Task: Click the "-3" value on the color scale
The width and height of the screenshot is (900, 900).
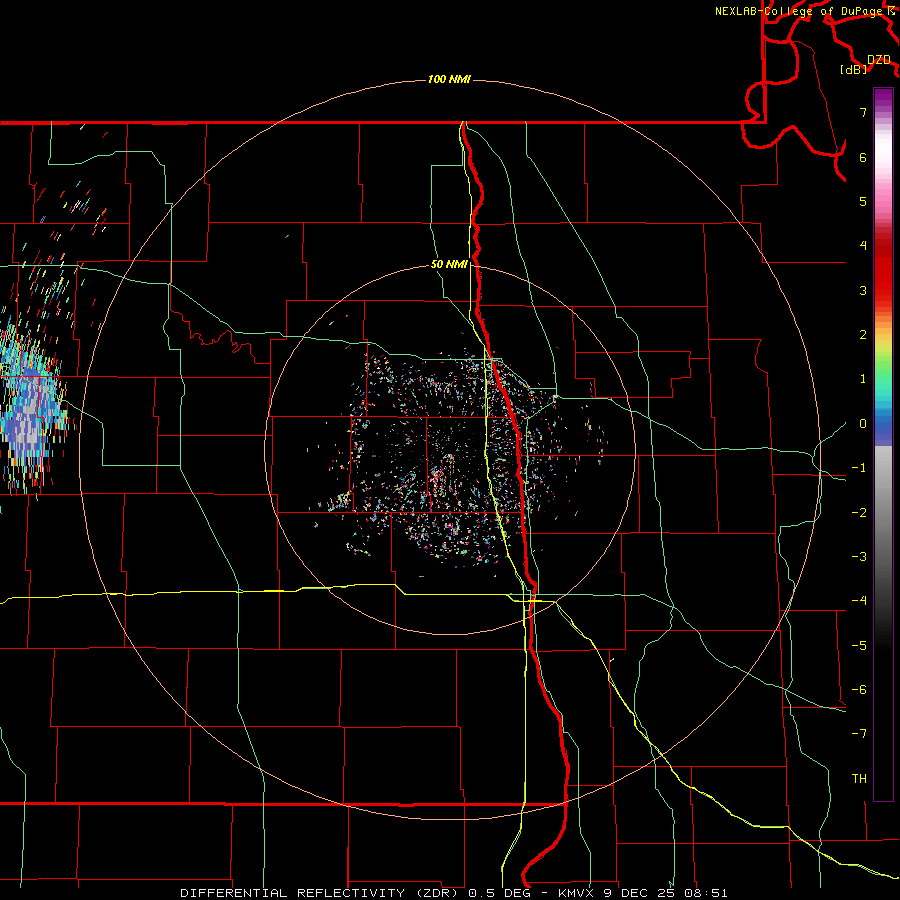Action: pyautogui.click(x=859, y=557)
